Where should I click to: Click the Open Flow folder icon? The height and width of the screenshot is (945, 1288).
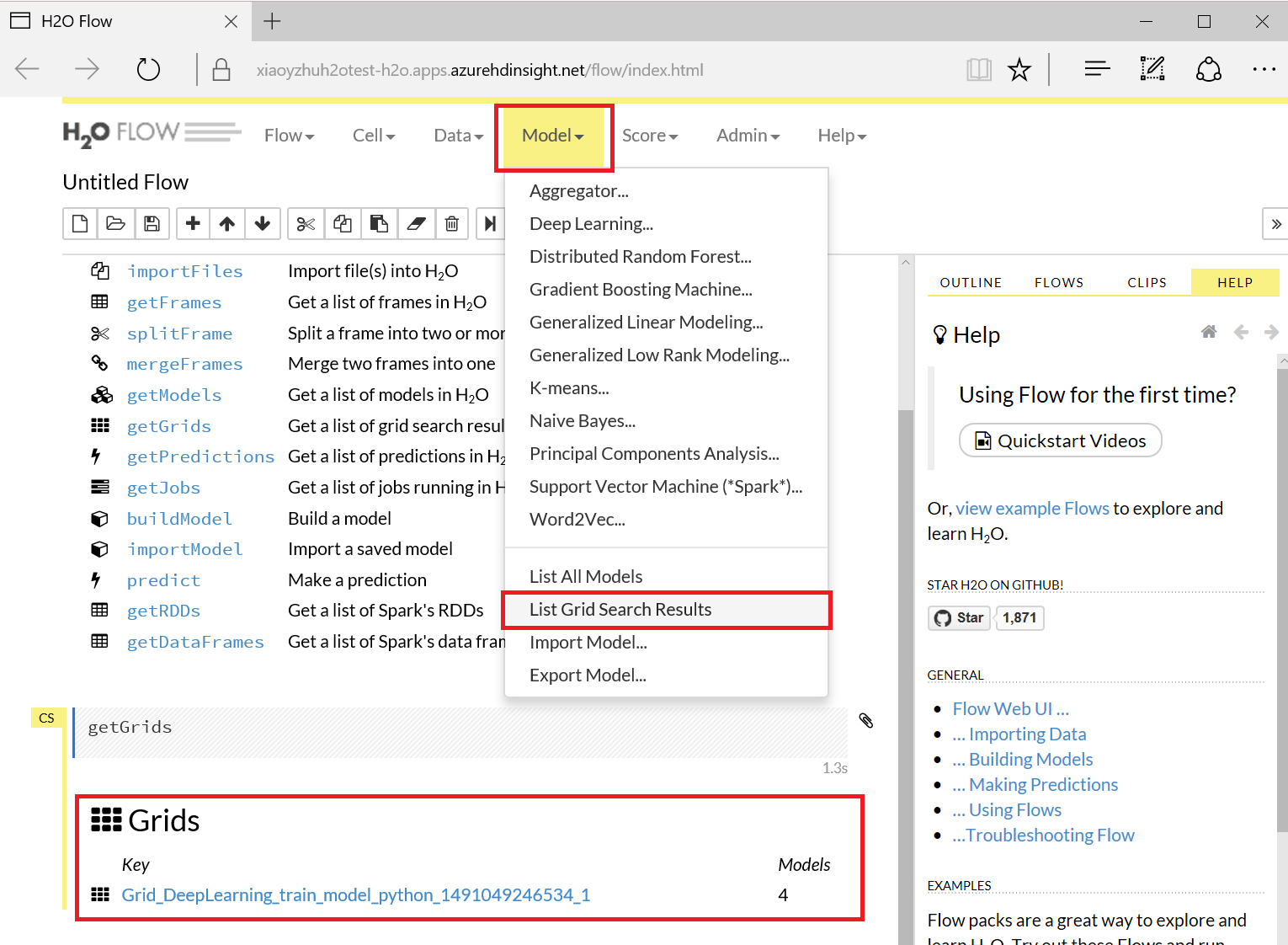pos(115,223)
